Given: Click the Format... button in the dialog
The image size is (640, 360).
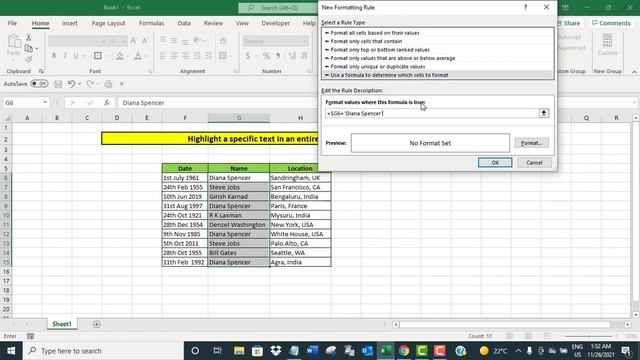Looking at the screenshot, I should 531,143.
